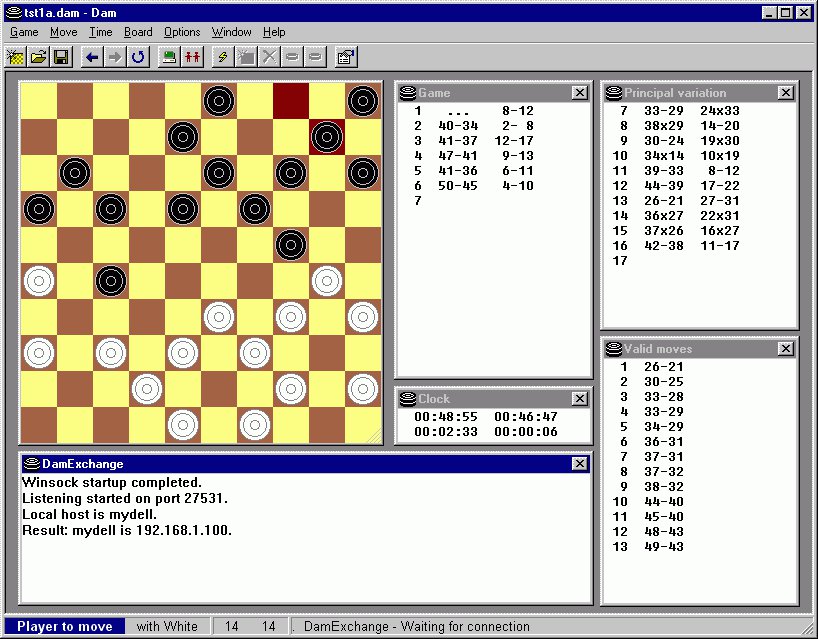Click the lightning bolt toolbar icon
The width and height of the screenshot is (818, 639).
point(223,57)
